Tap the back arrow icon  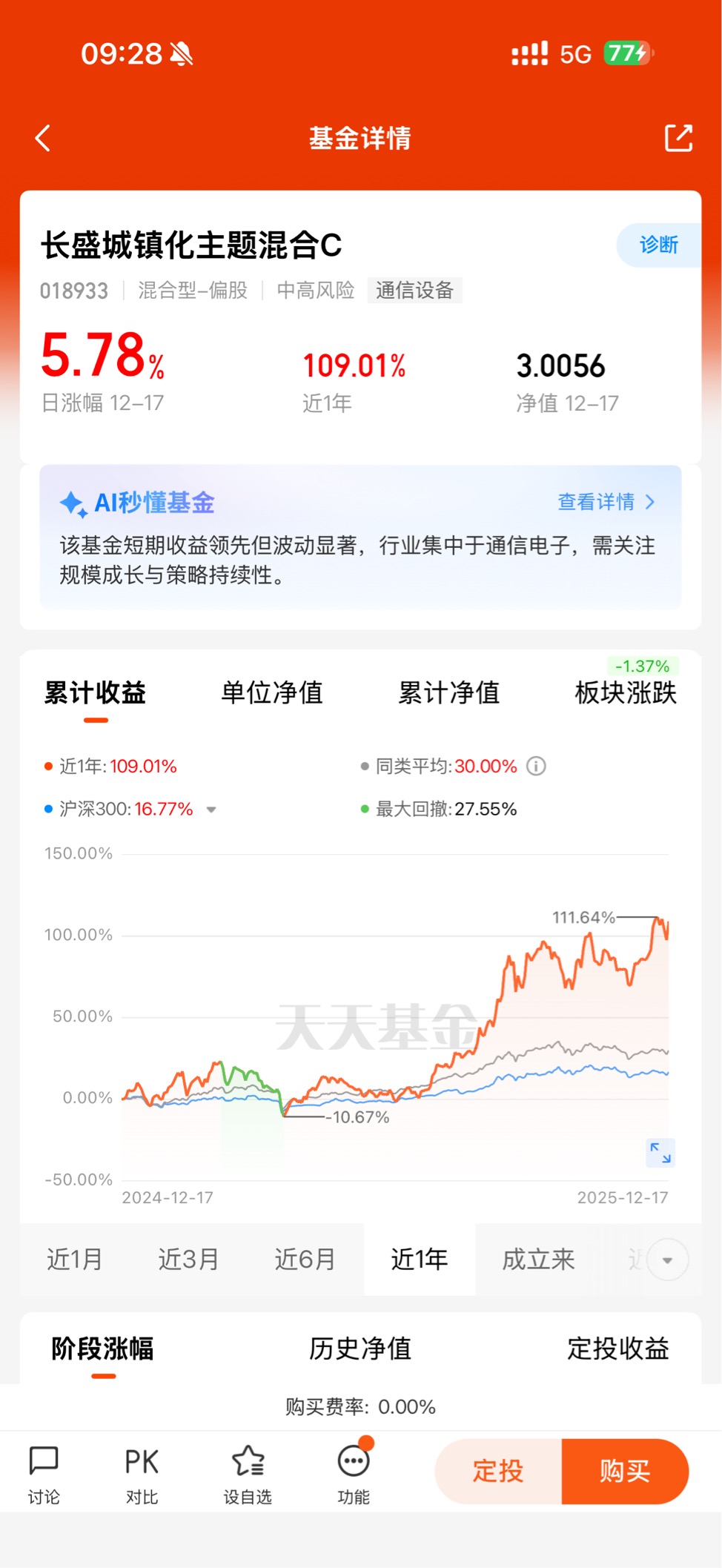pos(43,138)
